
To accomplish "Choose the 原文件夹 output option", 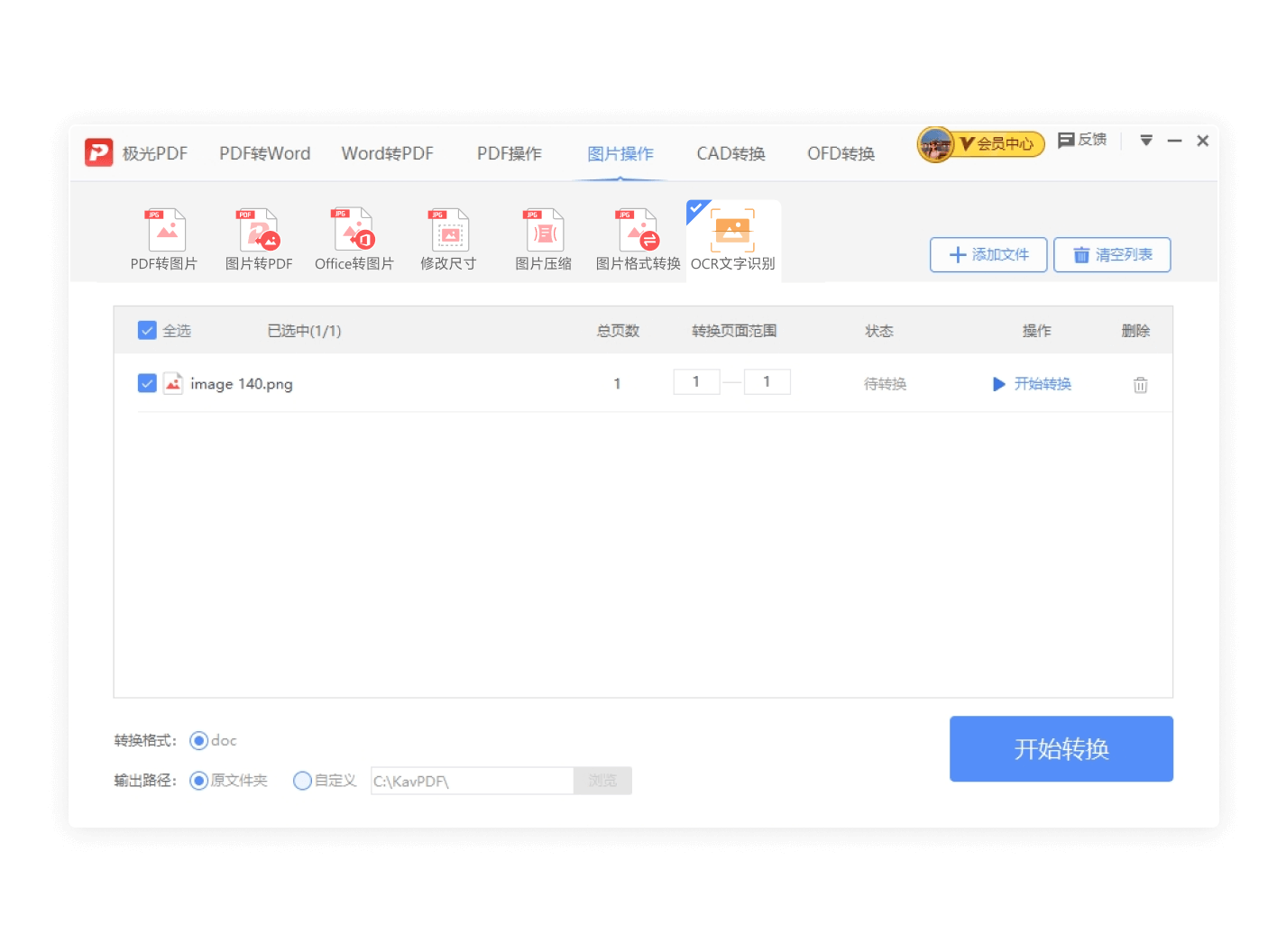I will (x=199, y=781).
